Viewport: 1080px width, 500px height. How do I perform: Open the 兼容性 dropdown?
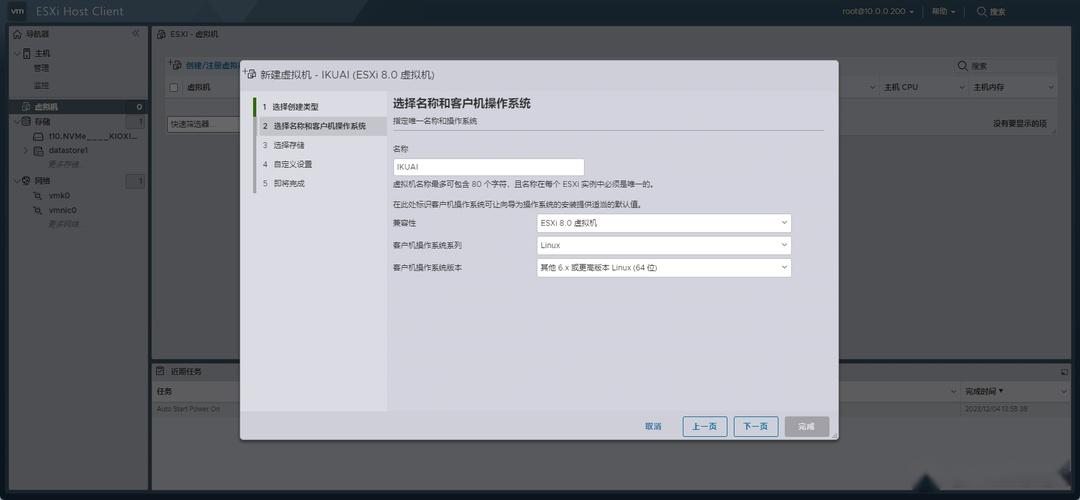663,223
